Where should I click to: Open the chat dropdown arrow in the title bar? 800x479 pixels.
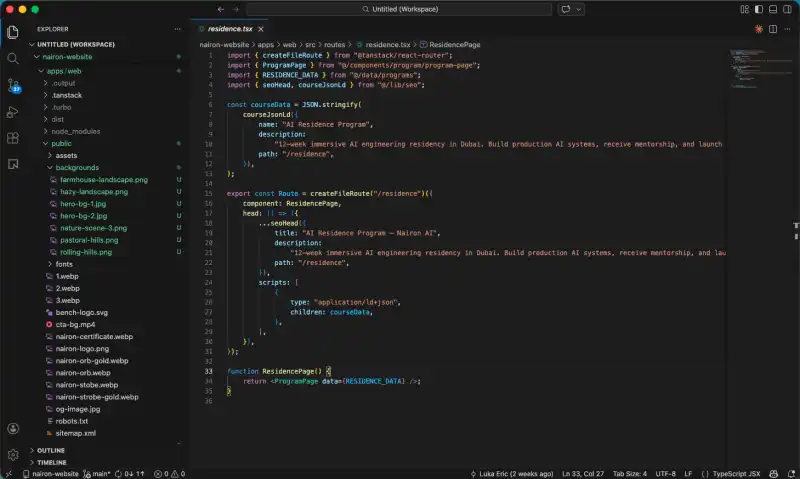pos(579,9)
